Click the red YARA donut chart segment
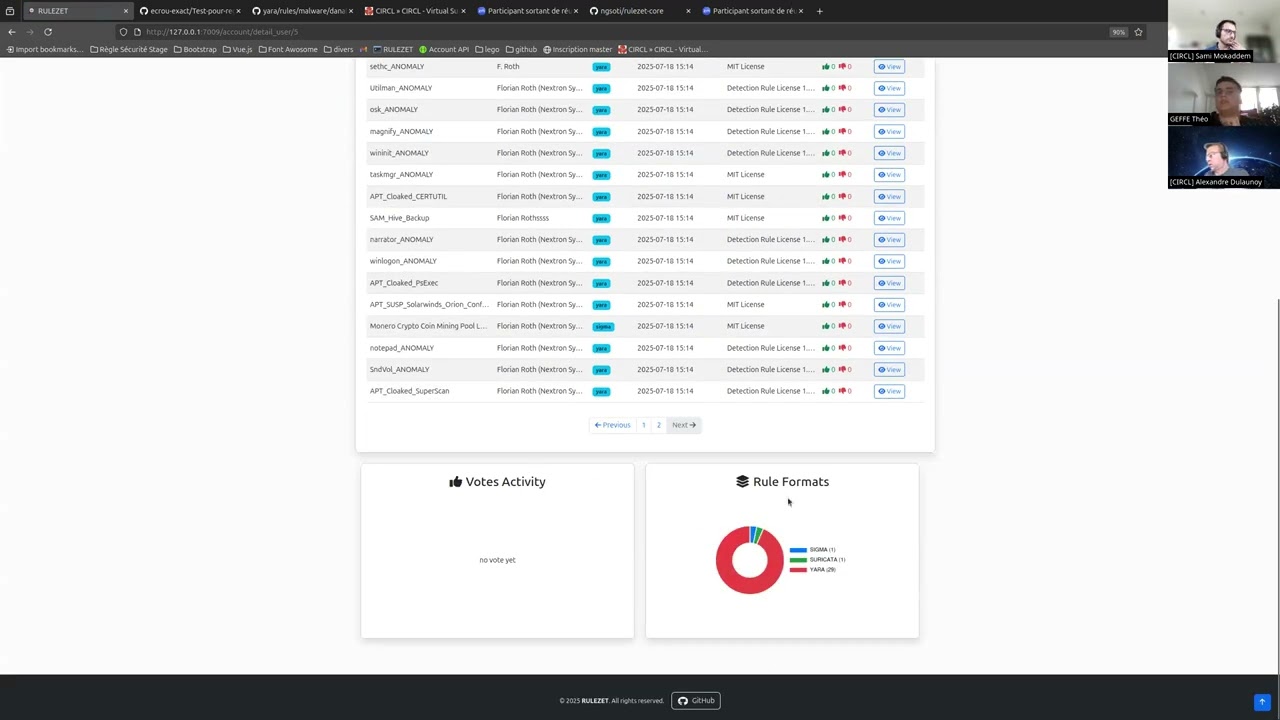 pyautogui.click(x=750, y=588)
